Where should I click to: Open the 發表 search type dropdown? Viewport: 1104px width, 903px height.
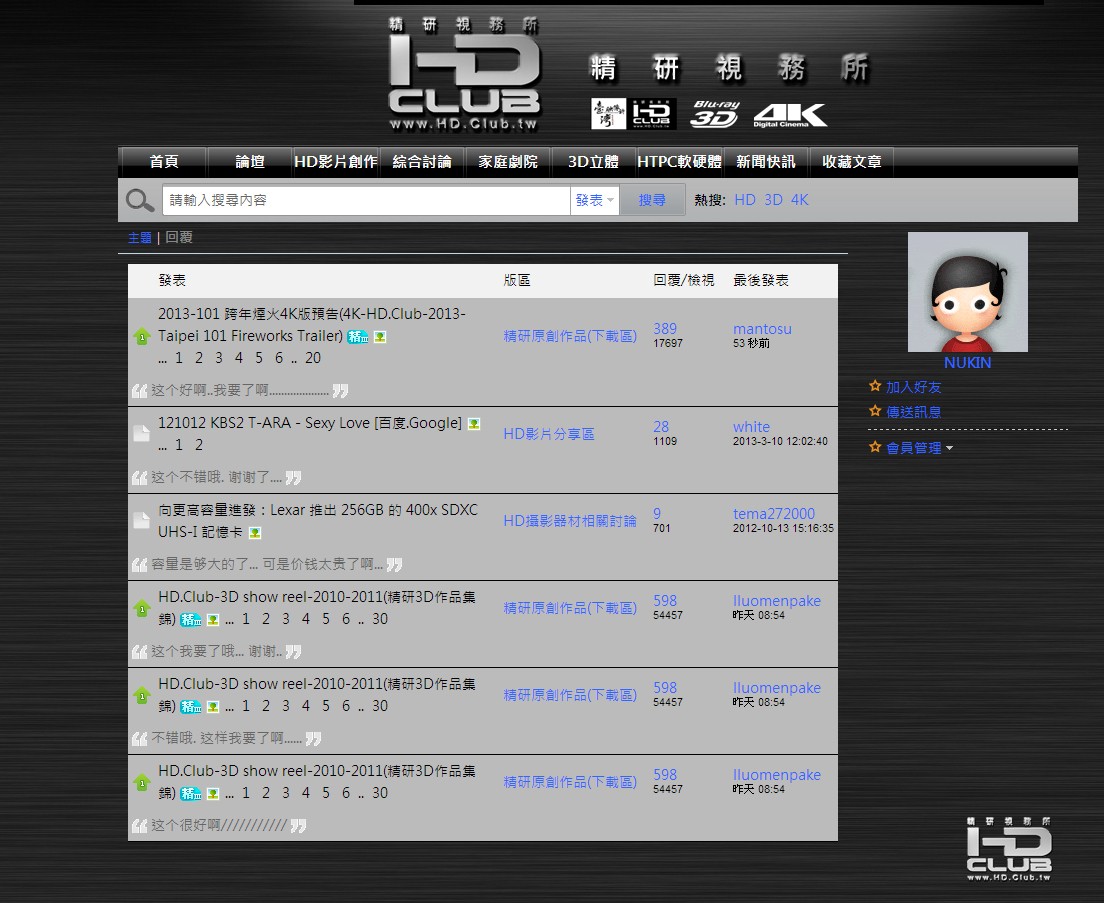coord(594,201)
